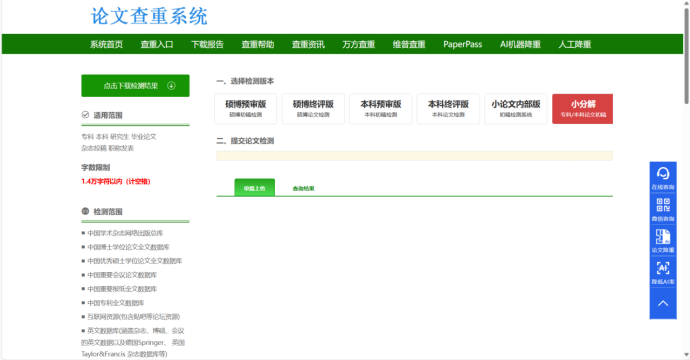Open the 微信咨询 QR code icon
690x360 pixels.
(x=663, y=205)
